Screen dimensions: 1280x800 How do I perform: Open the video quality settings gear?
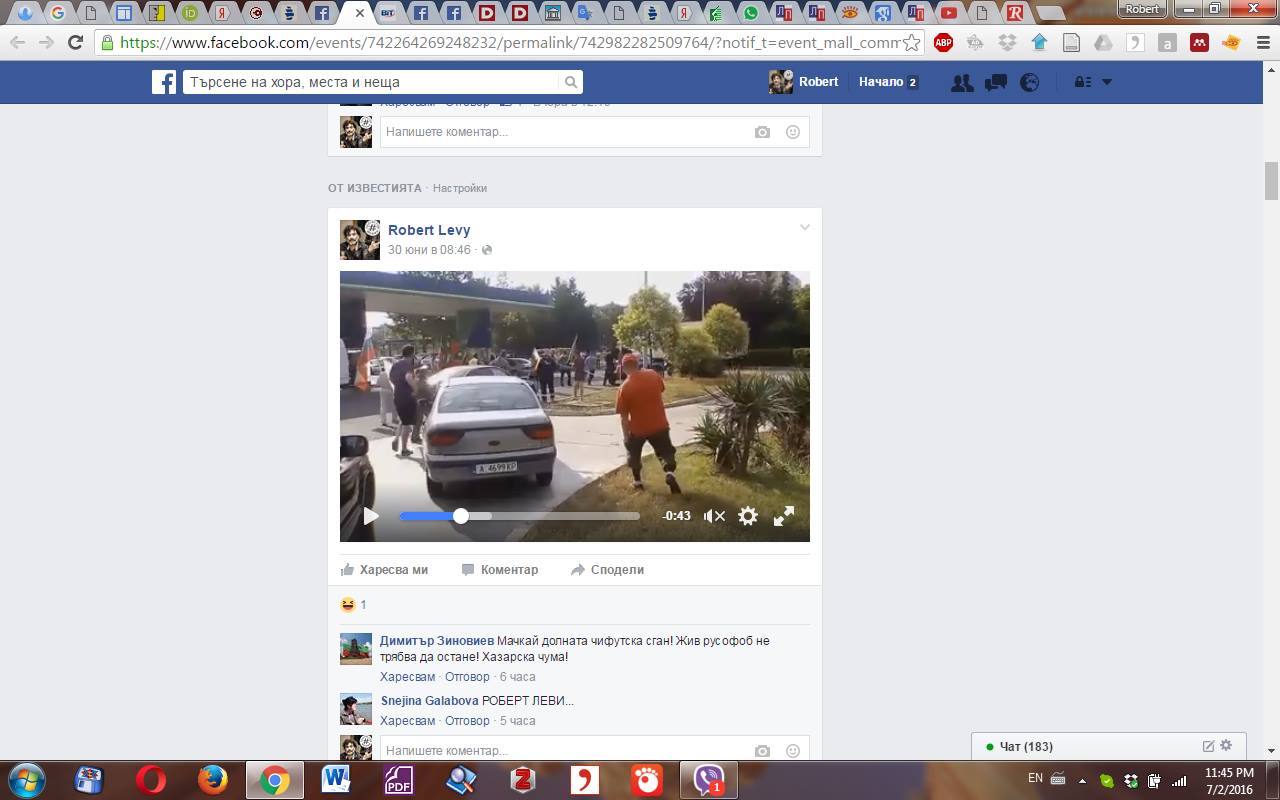click(748, 516)
